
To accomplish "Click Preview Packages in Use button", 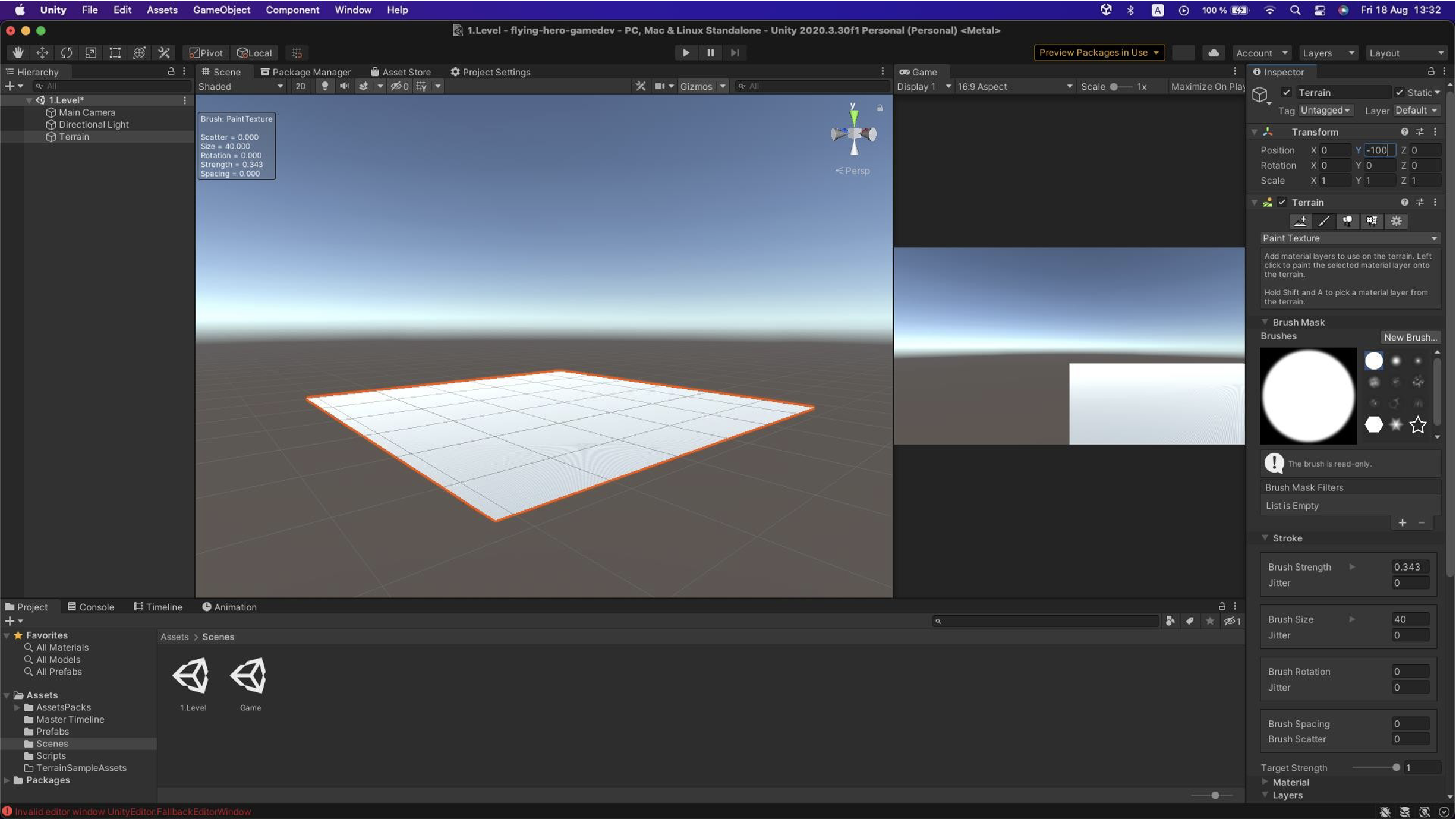I will click(x=1099, y=53).
